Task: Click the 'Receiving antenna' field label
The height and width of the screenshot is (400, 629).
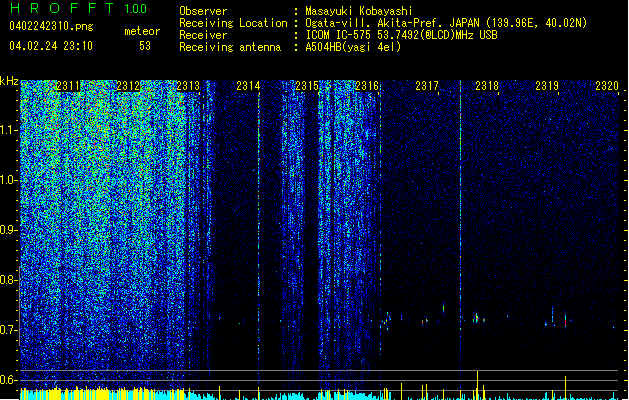Action: coord(230,47)
